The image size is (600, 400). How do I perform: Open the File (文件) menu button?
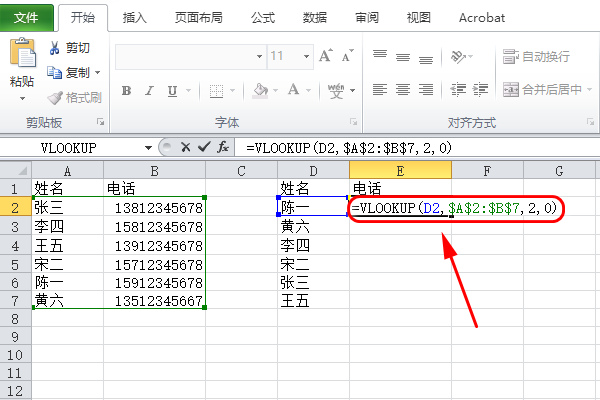point(27,18)
